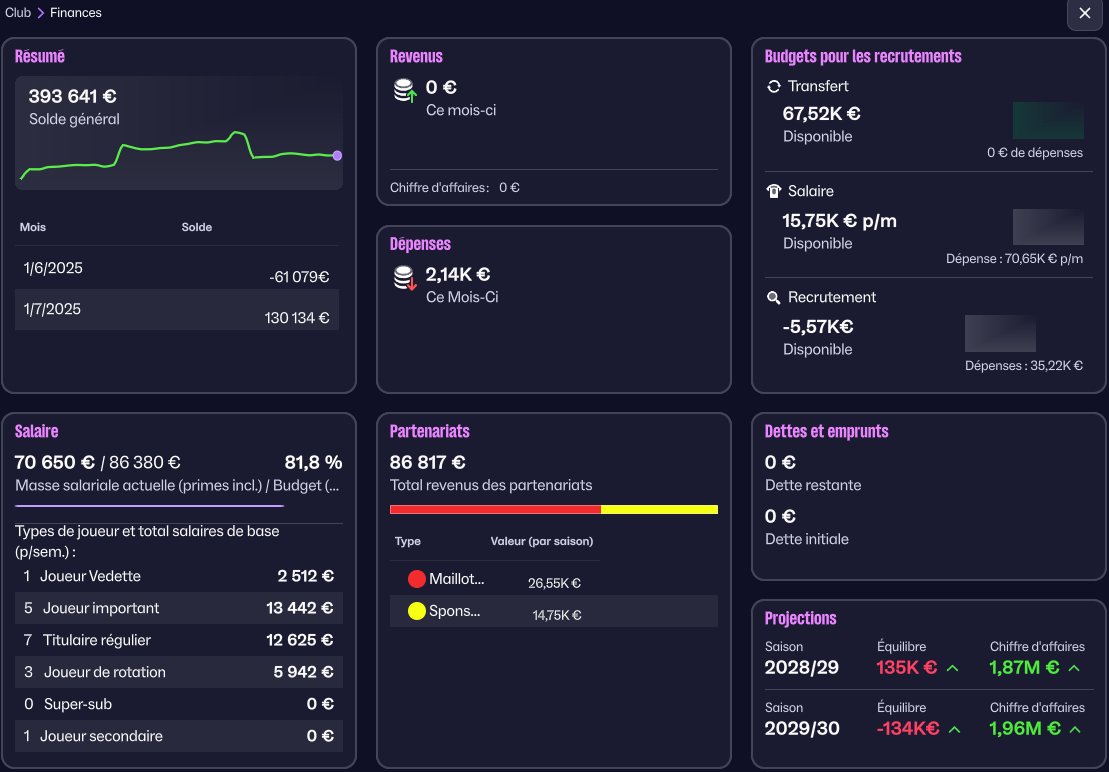Screen dimensions: 1109x772
Task: Open the Projections panel title
Action: click(x=801, y=619)
